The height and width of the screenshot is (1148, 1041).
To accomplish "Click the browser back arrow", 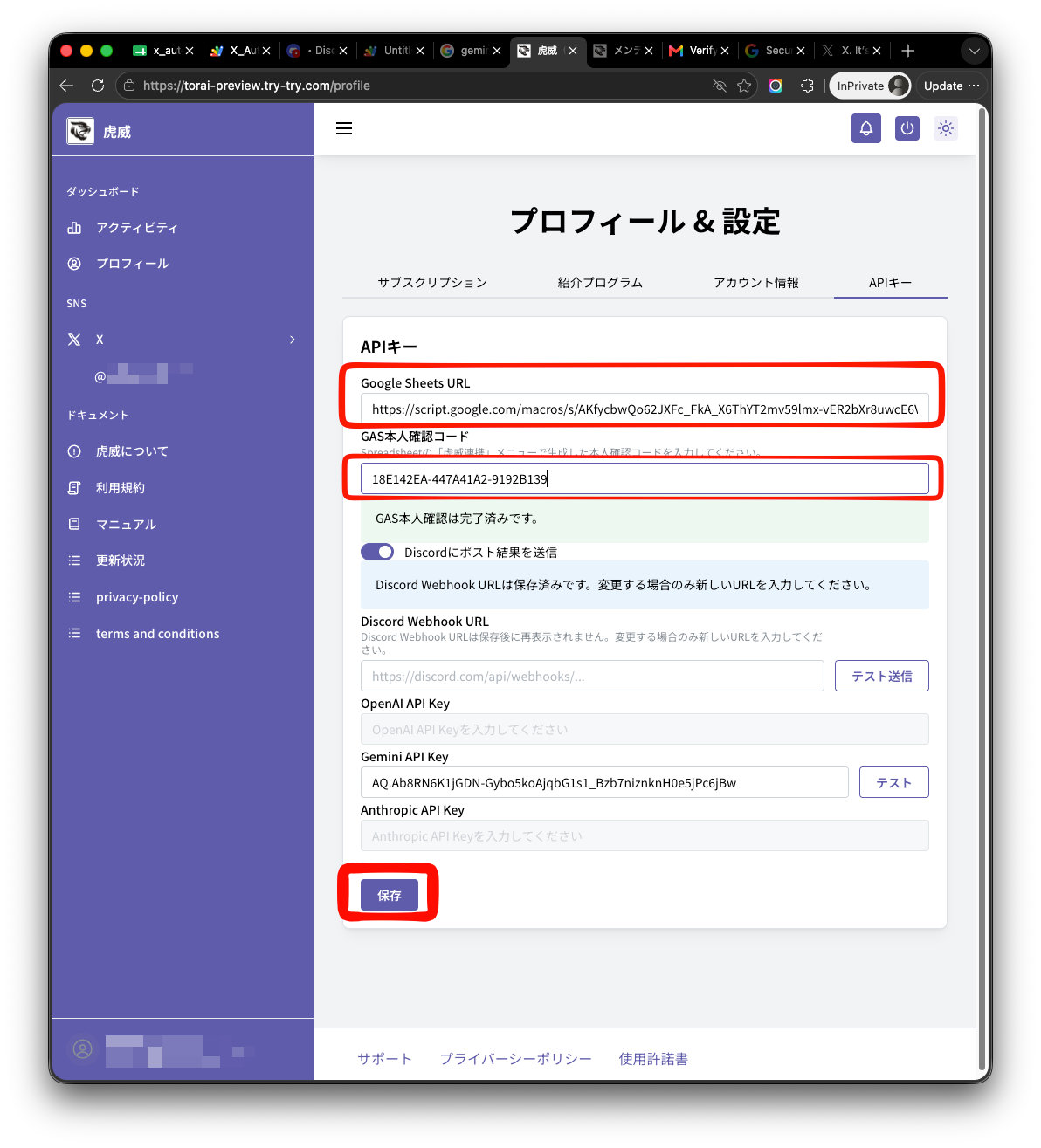I will tap(66, 86).
